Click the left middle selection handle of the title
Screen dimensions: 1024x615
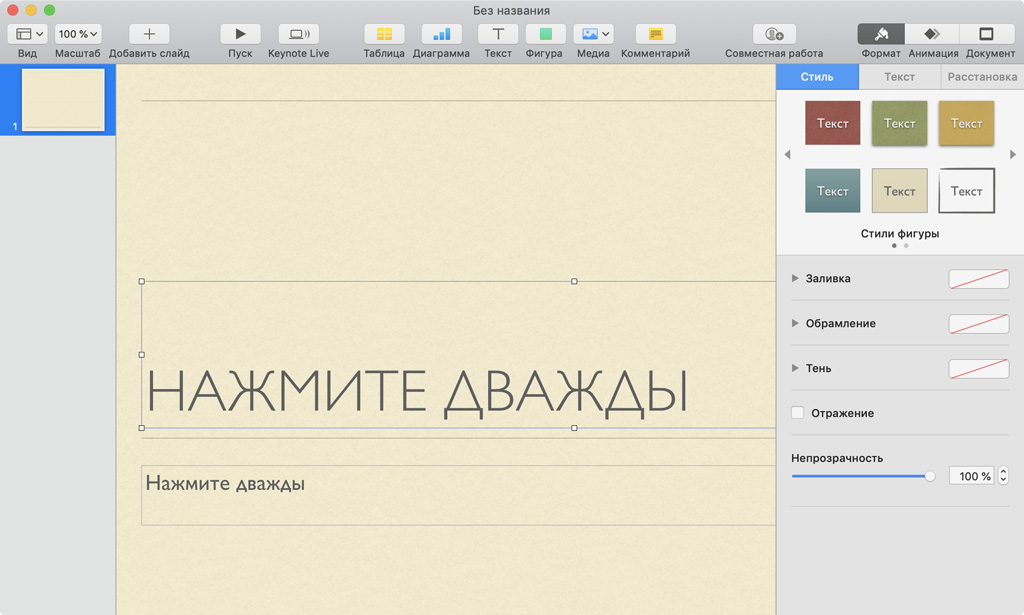tap(142, 355)
